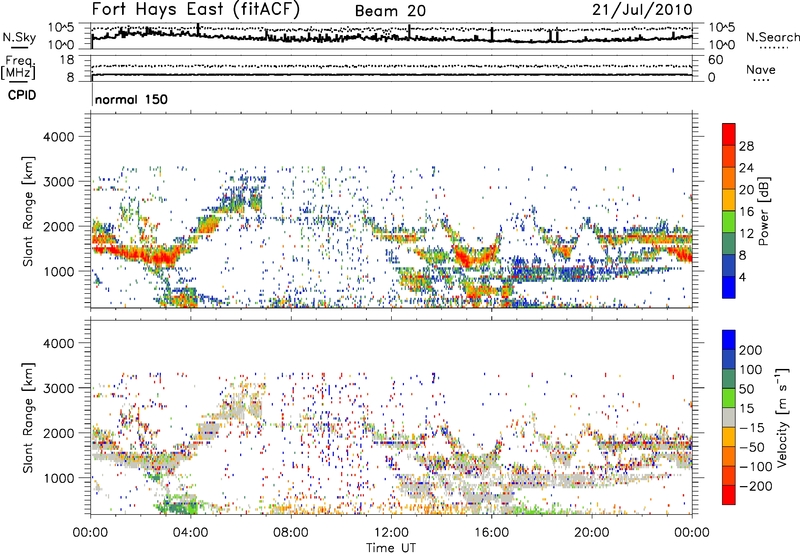
Task: Click the '20:00' time axis tick label
Action: click(x=592, y=533)
